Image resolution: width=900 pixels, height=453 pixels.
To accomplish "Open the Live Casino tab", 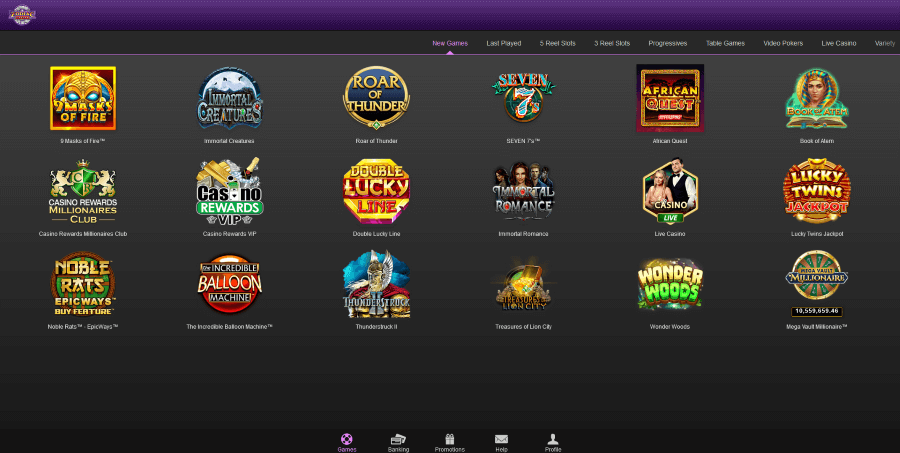I will 839,43.
